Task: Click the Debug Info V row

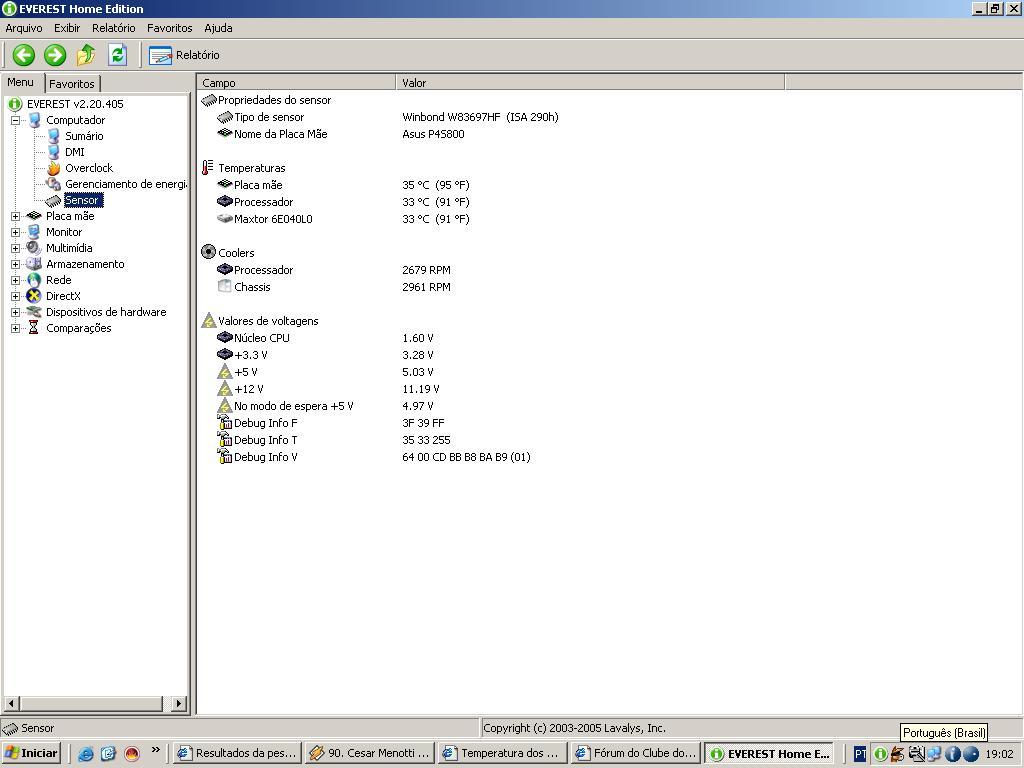Action: [374, 456]
